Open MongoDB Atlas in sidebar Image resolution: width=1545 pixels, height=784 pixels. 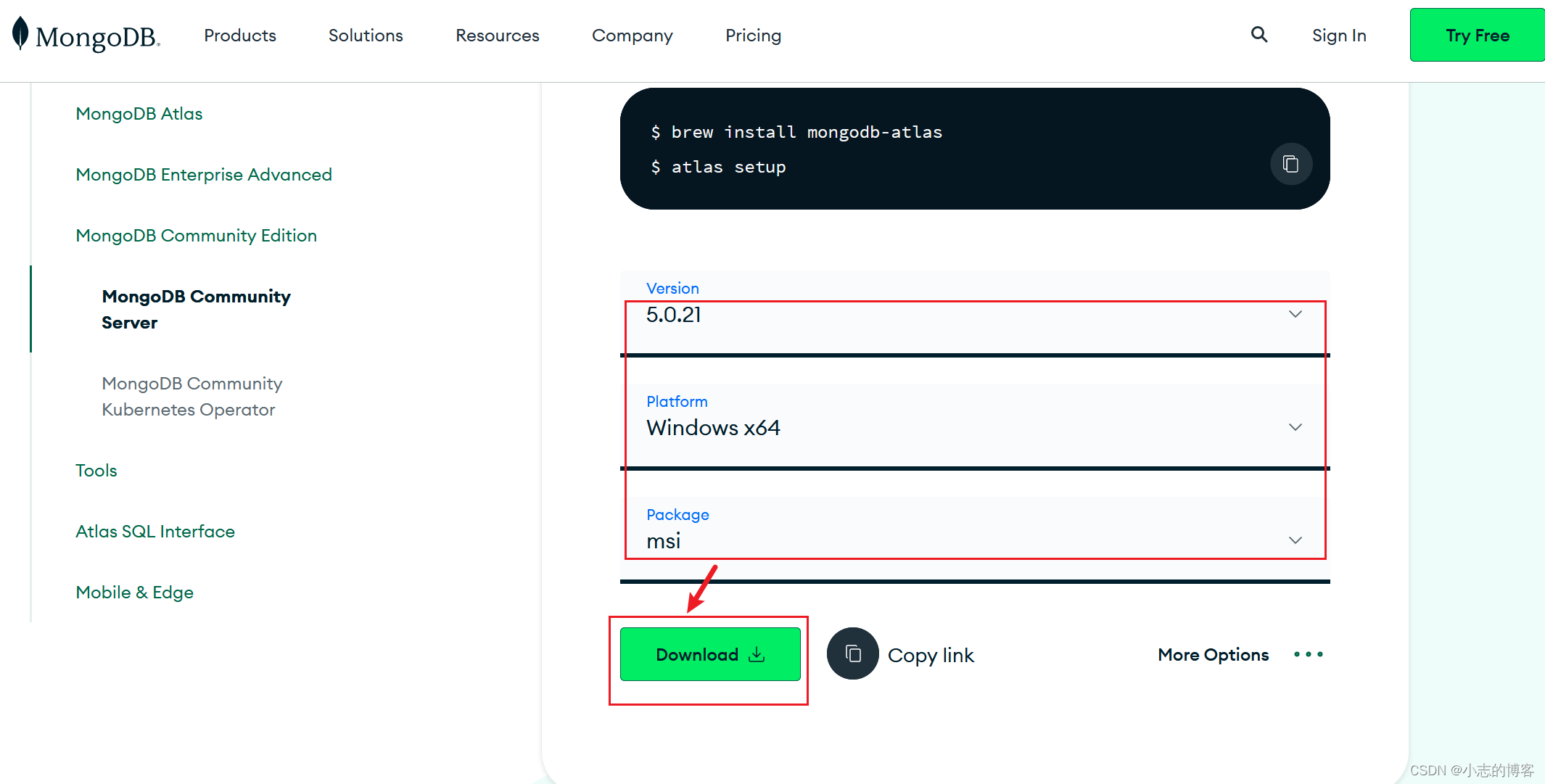[139, 114]
